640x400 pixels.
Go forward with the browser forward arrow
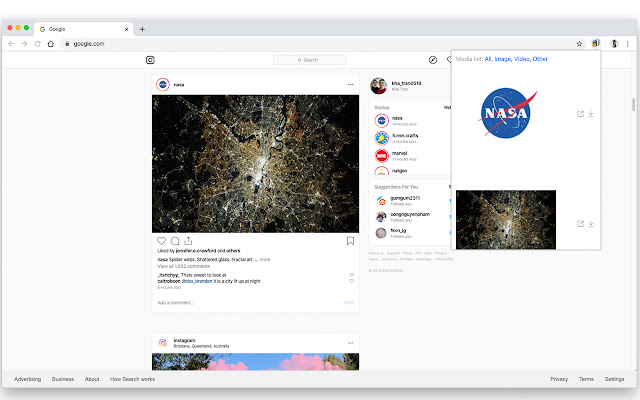pyautogui.click(x=24, y=44)
